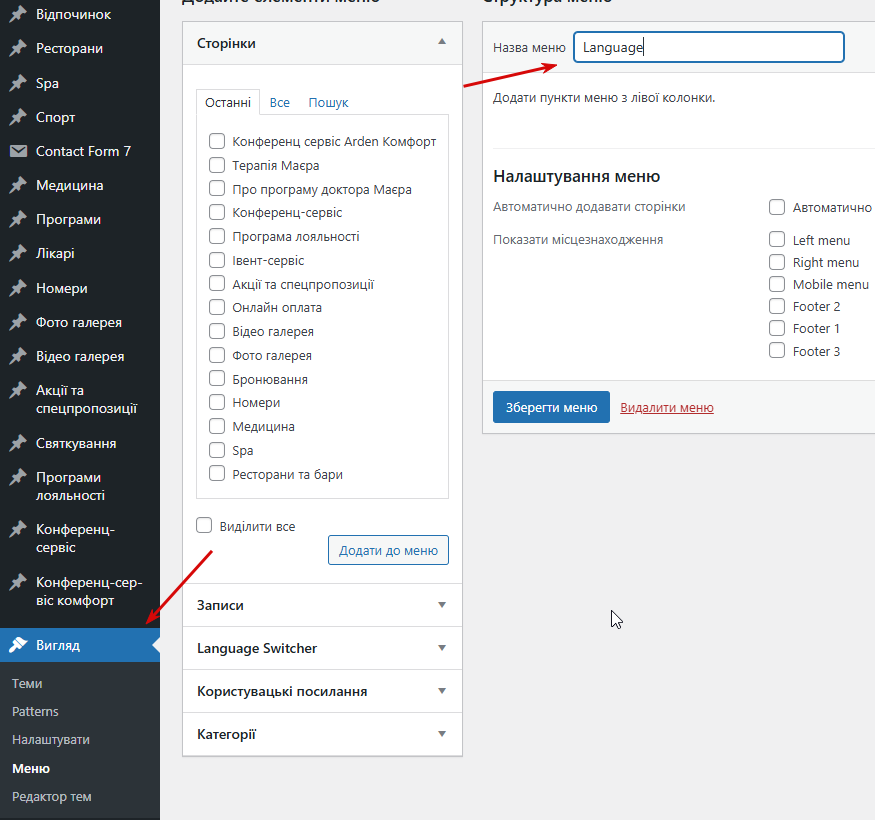875x820 pixels.
Task: Click the pin icon next to Spa
Action: tap(18, 84)
